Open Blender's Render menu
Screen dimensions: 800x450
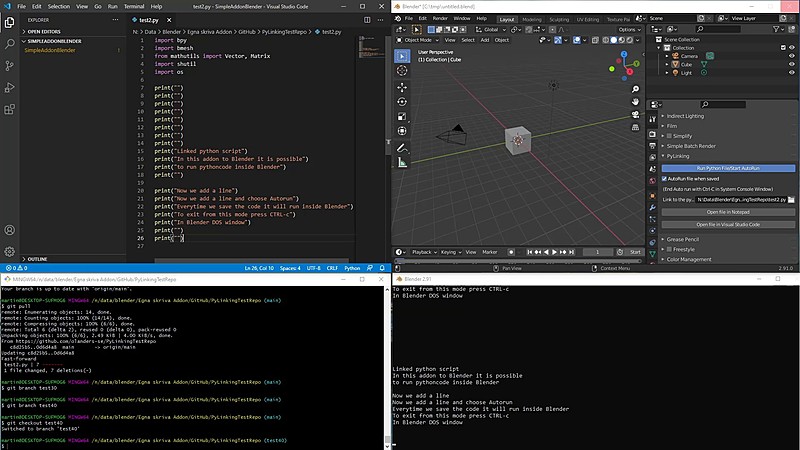440,18
